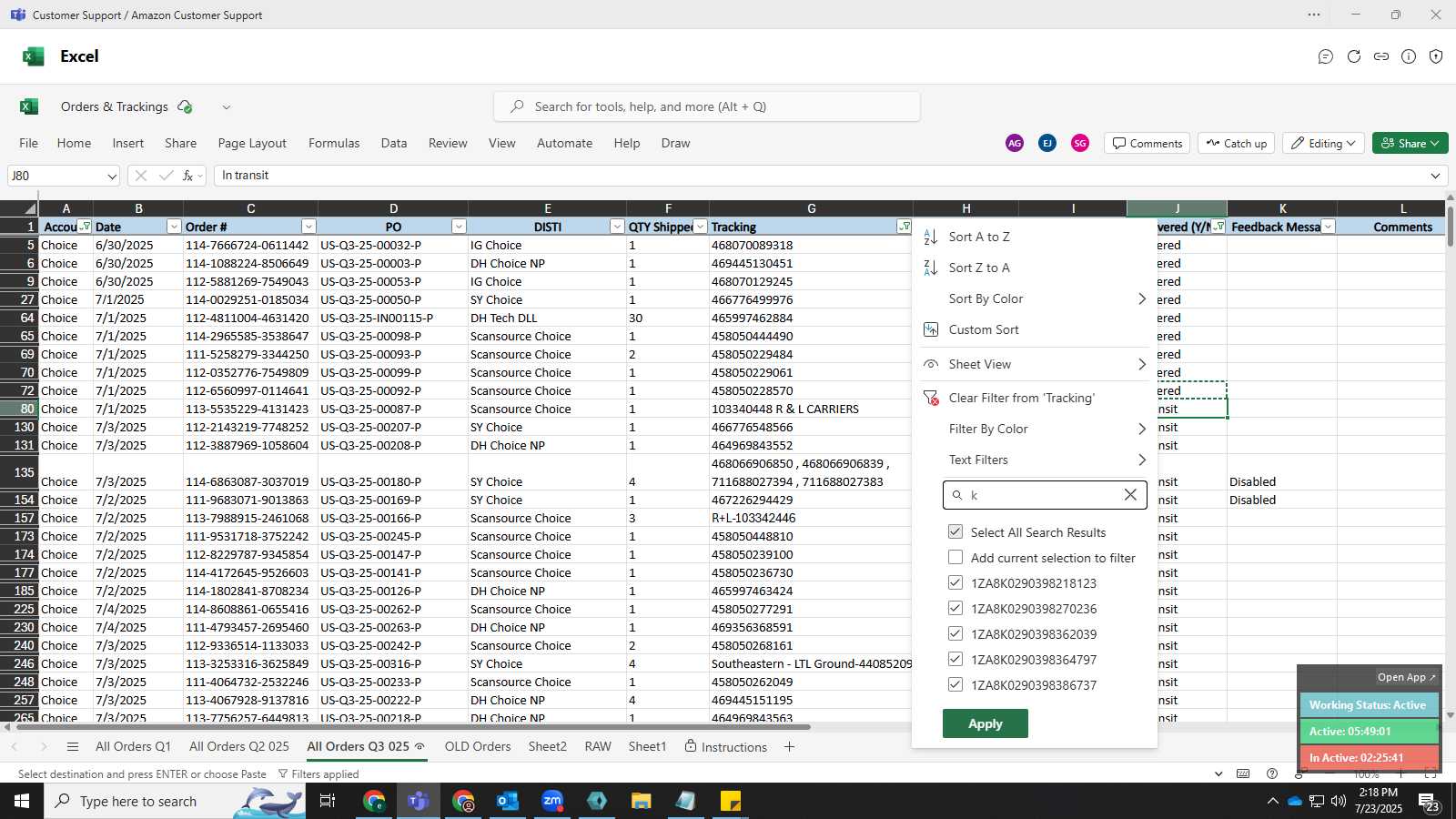This screenshot has height=819, width=1456.
Task: Click the confirm entry checkmark in formula bar
Action: point(166,176)
